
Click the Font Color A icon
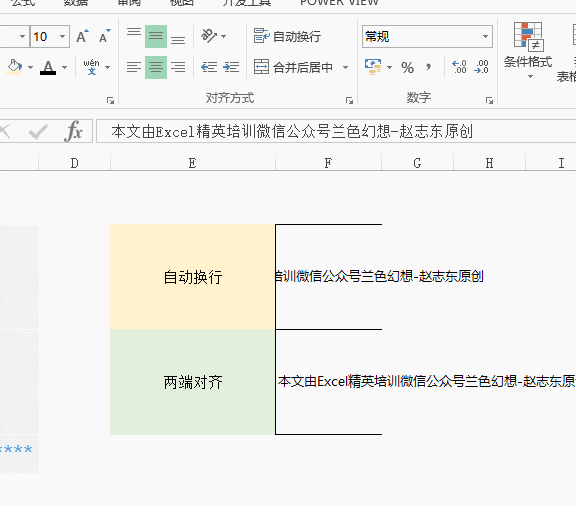click(48, 67)
